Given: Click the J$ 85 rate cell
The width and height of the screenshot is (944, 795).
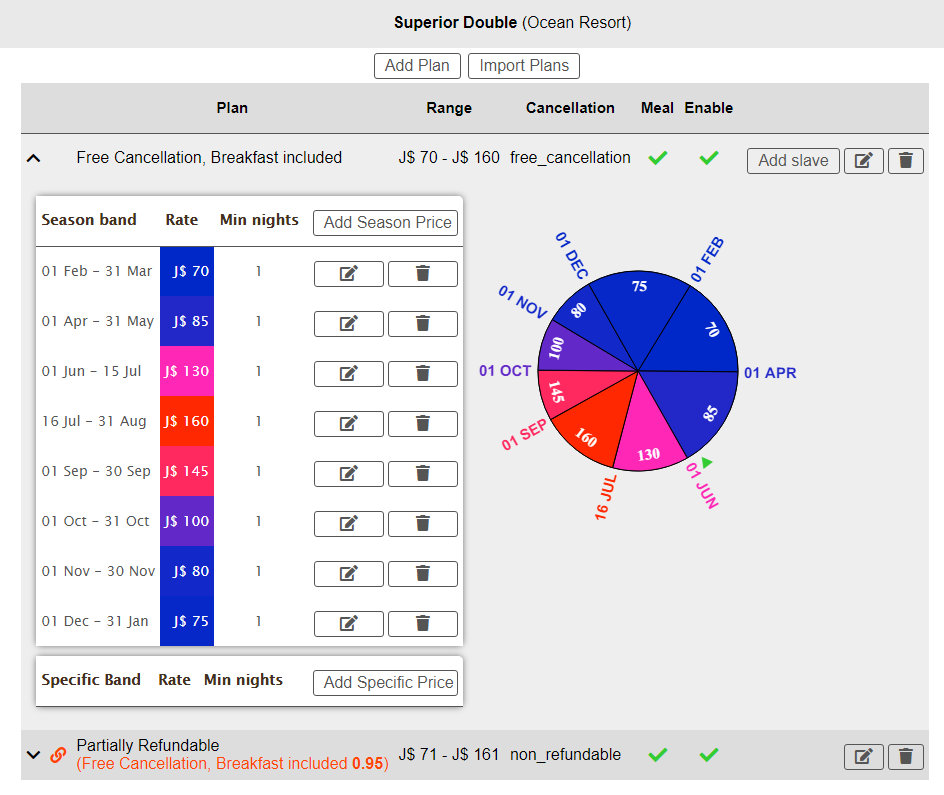Looking at the screenshot, I should point(187,321).
